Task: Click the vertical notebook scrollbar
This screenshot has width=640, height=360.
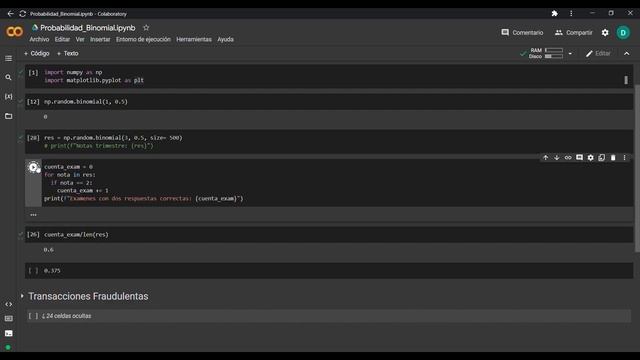Action: (637, 168)
